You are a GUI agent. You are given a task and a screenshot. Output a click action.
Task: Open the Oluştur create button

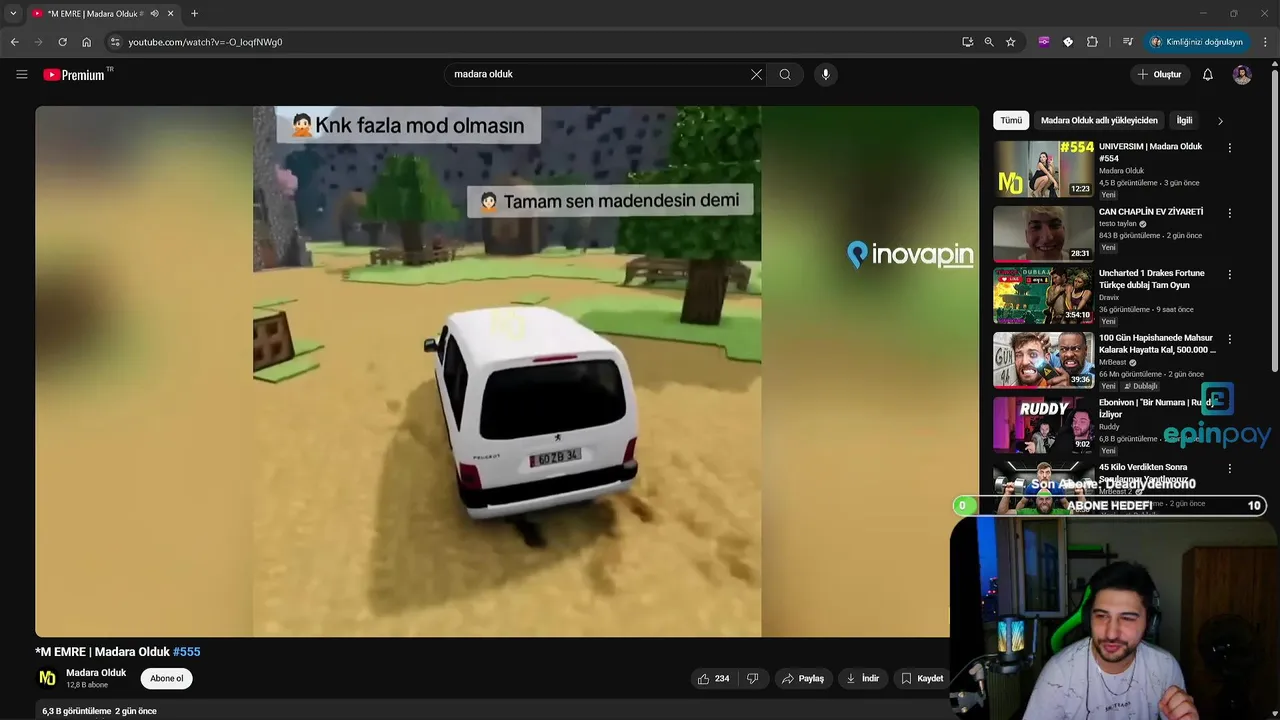coord(1160,74)
